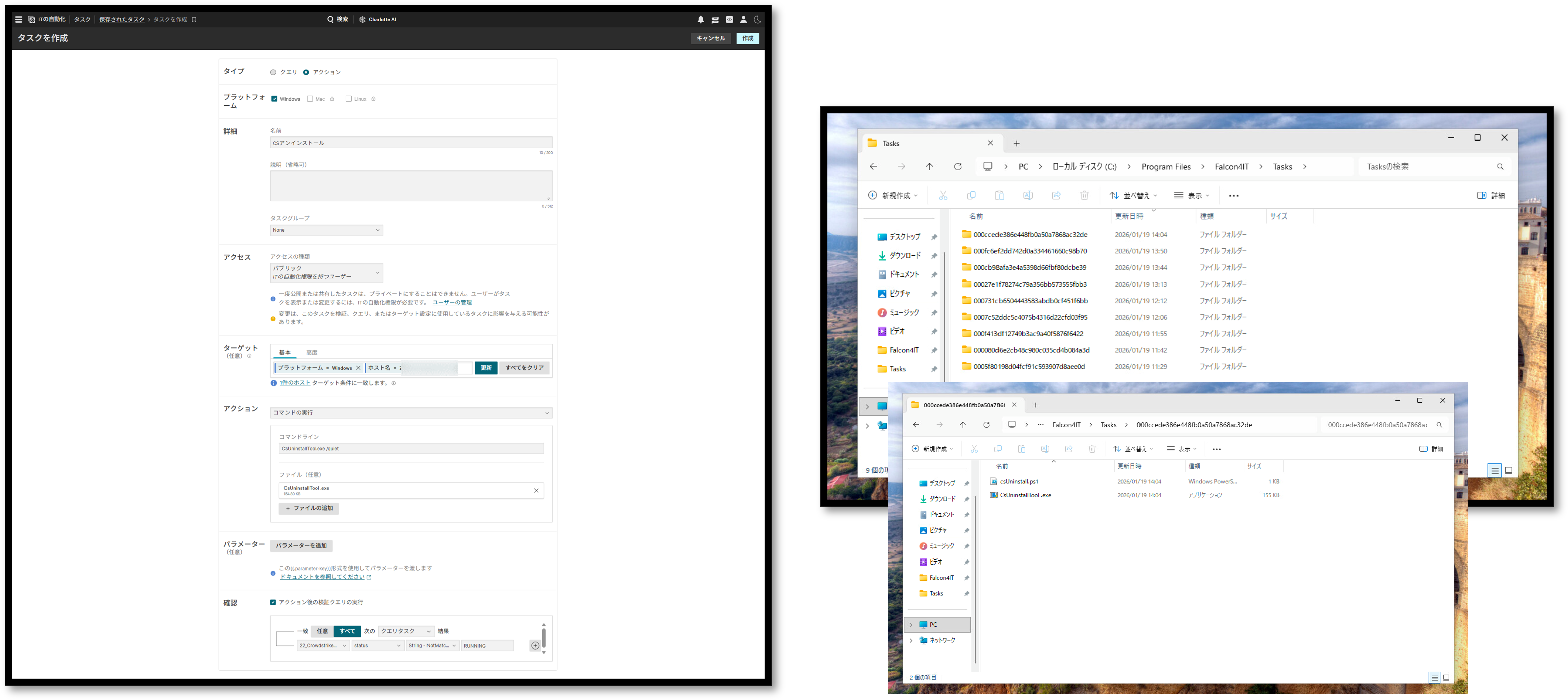Toggle アクション後の検証クエリの実行 checkbox

pyautogui.click(x=273, y=603)
